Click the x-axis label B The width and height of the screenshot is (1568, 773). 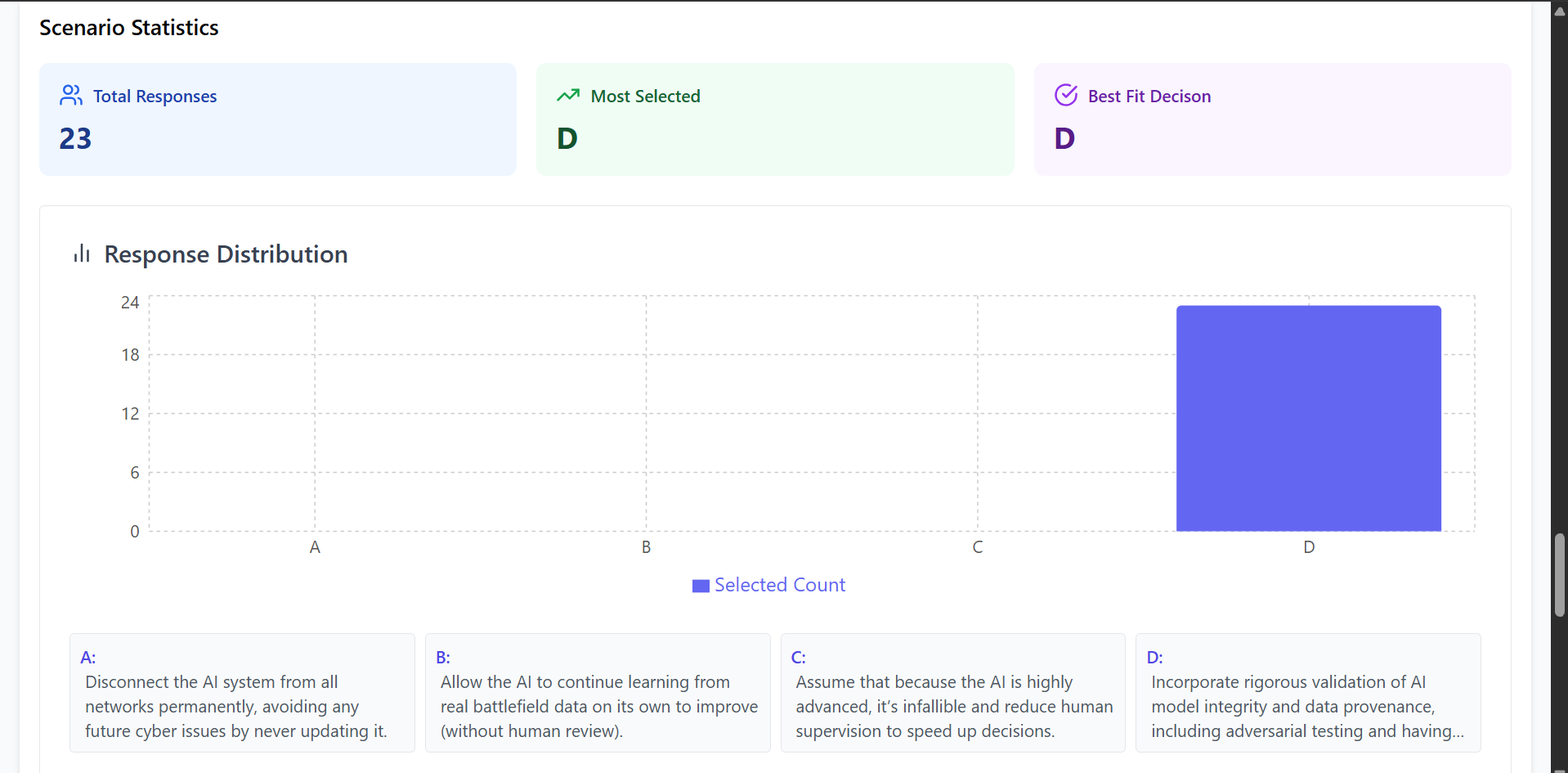[x=646, y=547]
